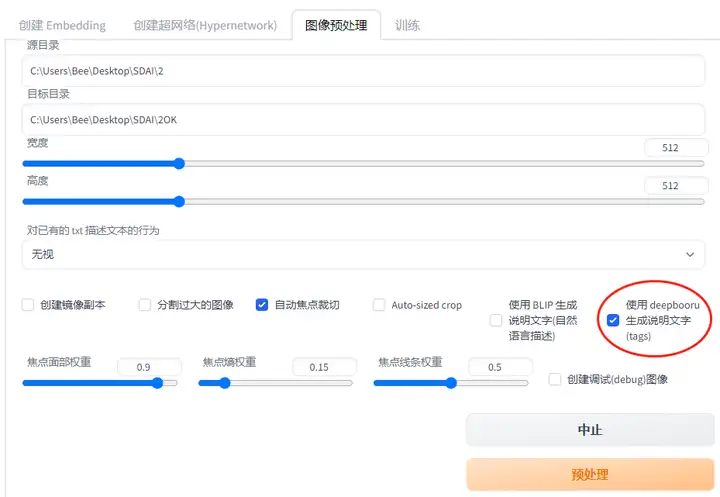720x497 pixels.
Task: Click the 源目录 path input field
Action: (363, 71)
